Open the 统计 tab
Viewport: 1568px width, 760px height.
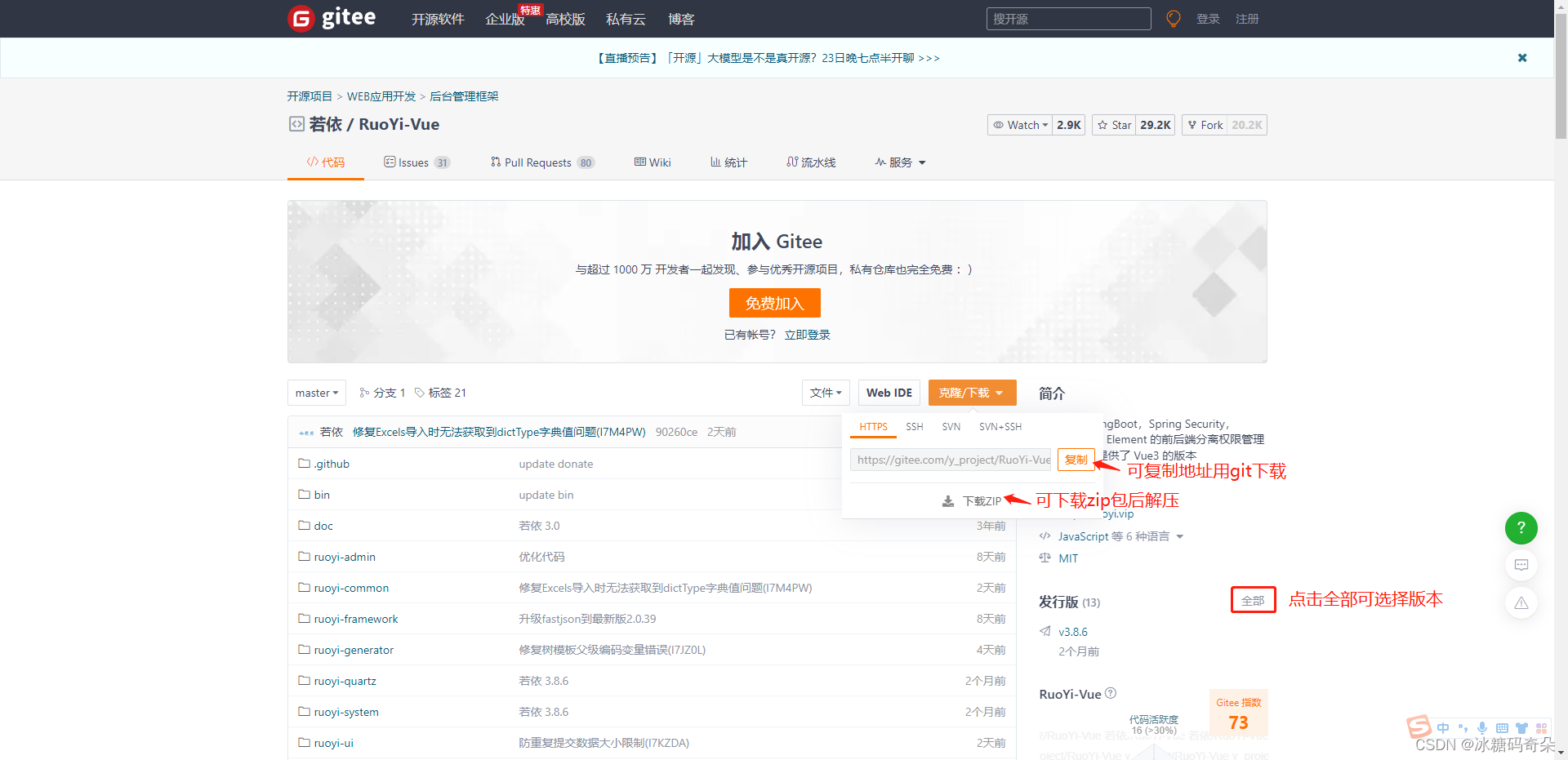(728, 162)
